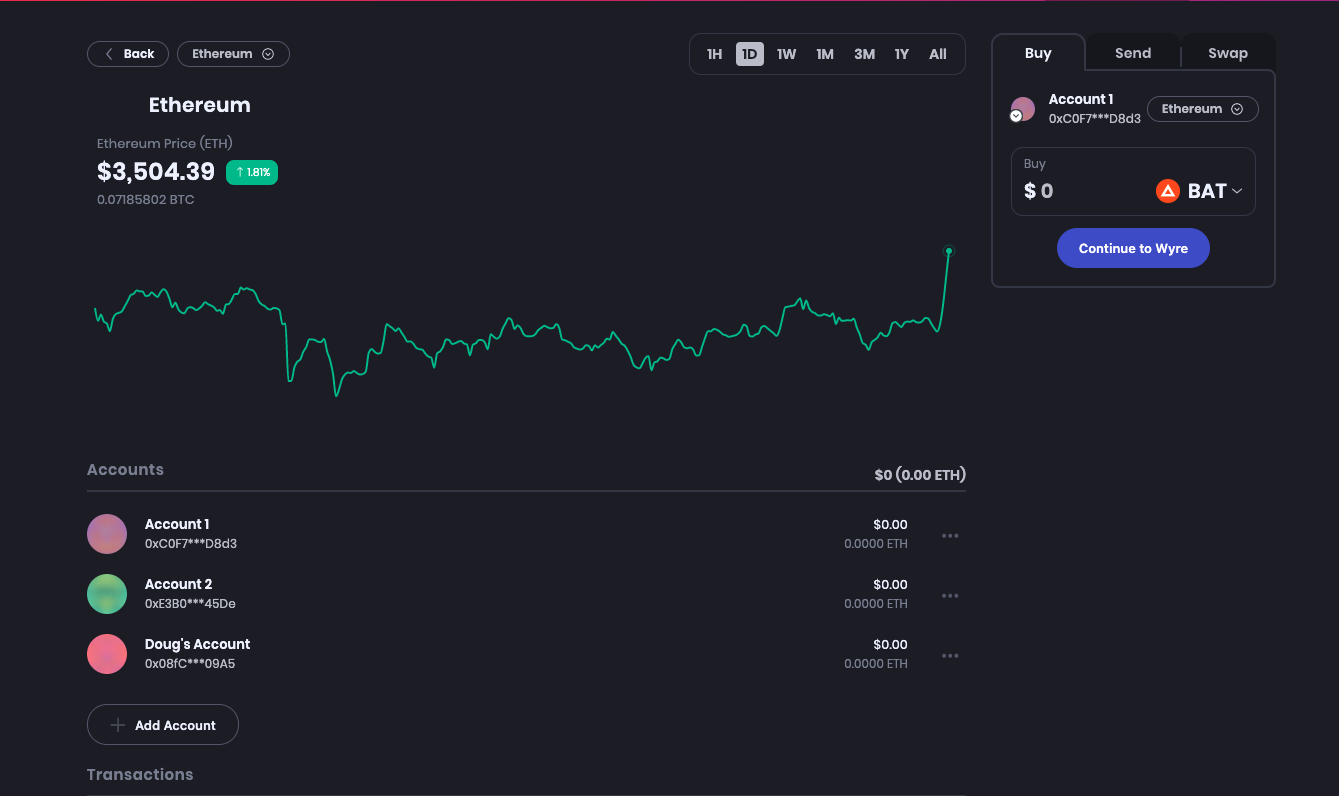Image resolution: width=1339 pixels, height=796 pixels.
Task: Click the Account 1 avatar in list
Action: (x=107, y=534)
